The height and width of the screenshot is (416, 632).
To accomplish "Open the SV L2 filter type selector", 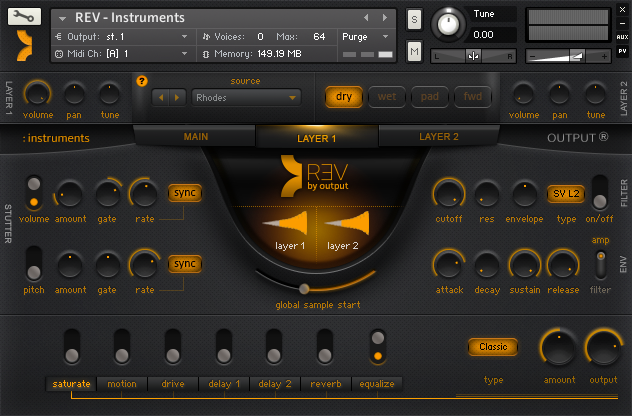I will tap(566, 194).
